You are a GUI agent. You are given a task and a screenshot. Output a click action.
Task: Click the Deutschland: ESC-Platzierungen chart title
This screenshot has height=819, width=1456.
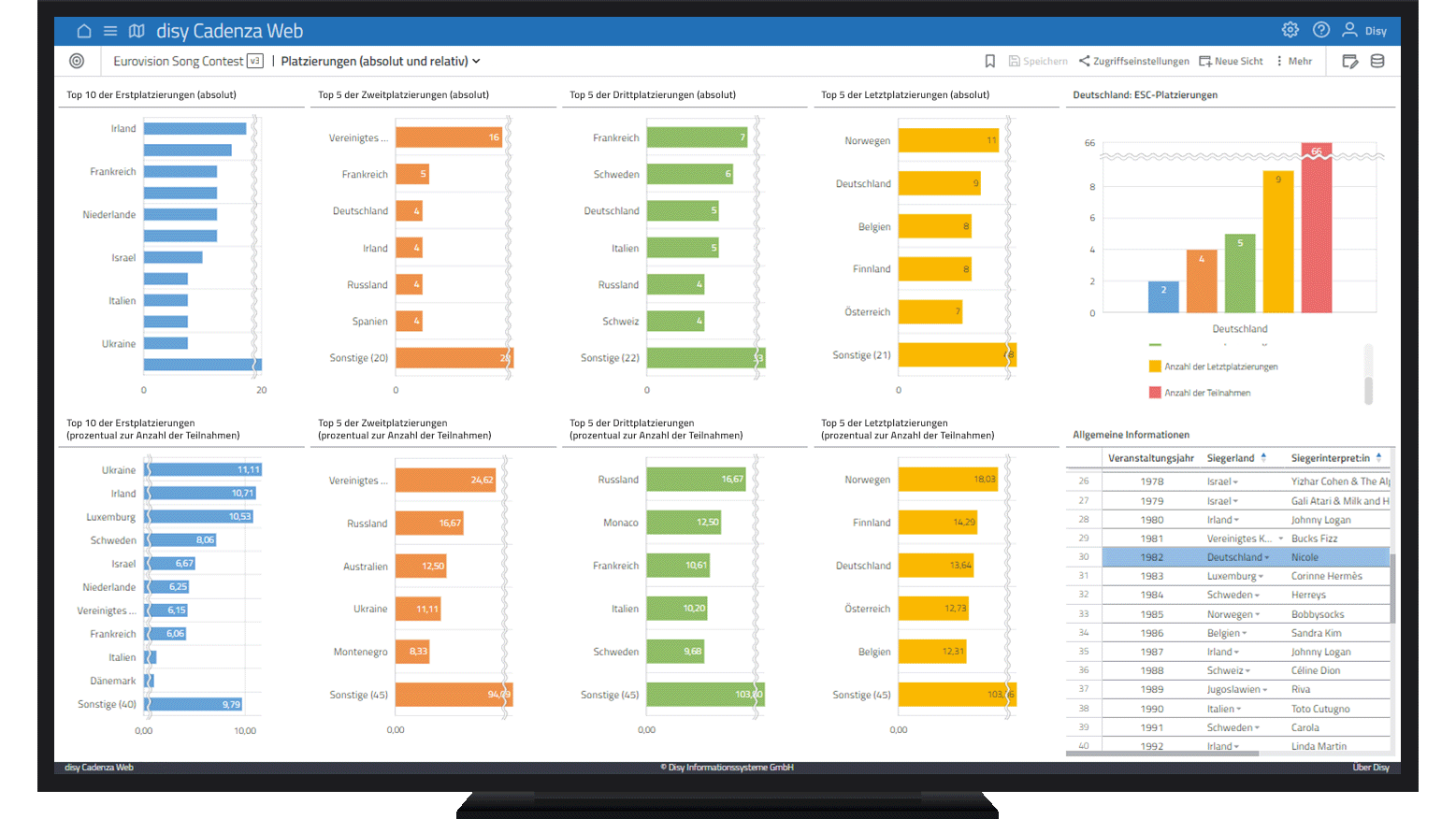point(1145,94)
